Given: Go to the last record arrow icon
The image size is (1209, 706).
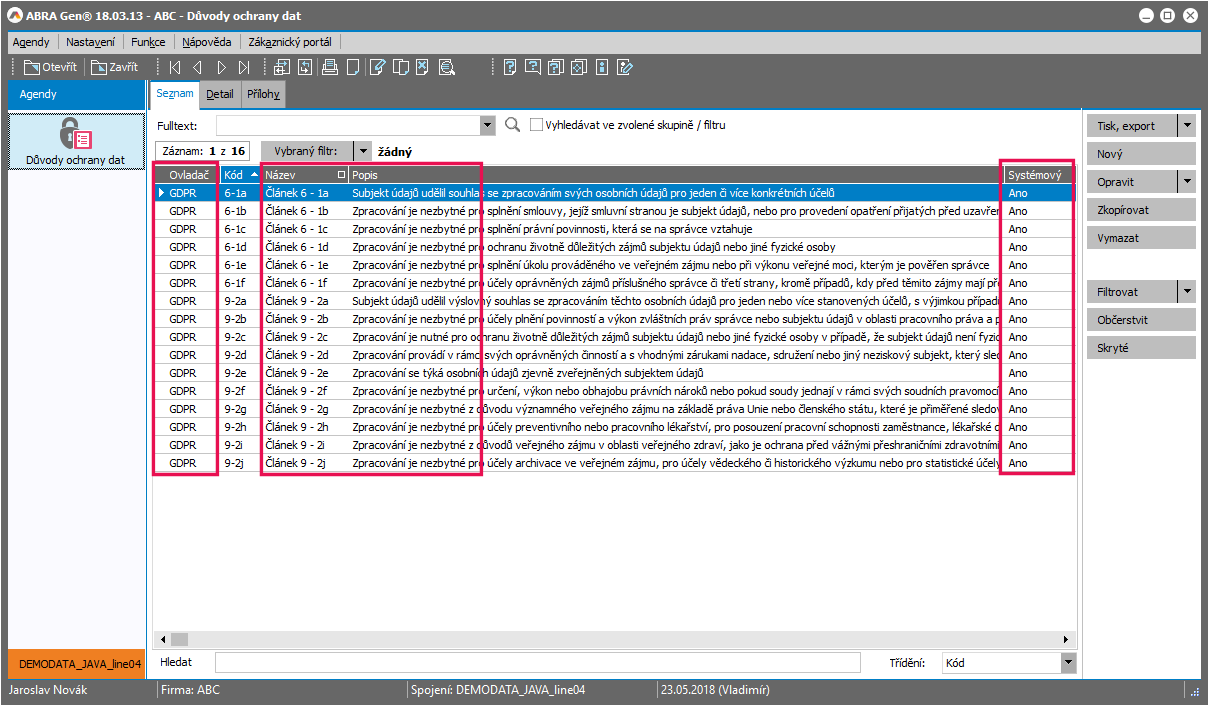Looking at the screenshot, I should (244, 68).
